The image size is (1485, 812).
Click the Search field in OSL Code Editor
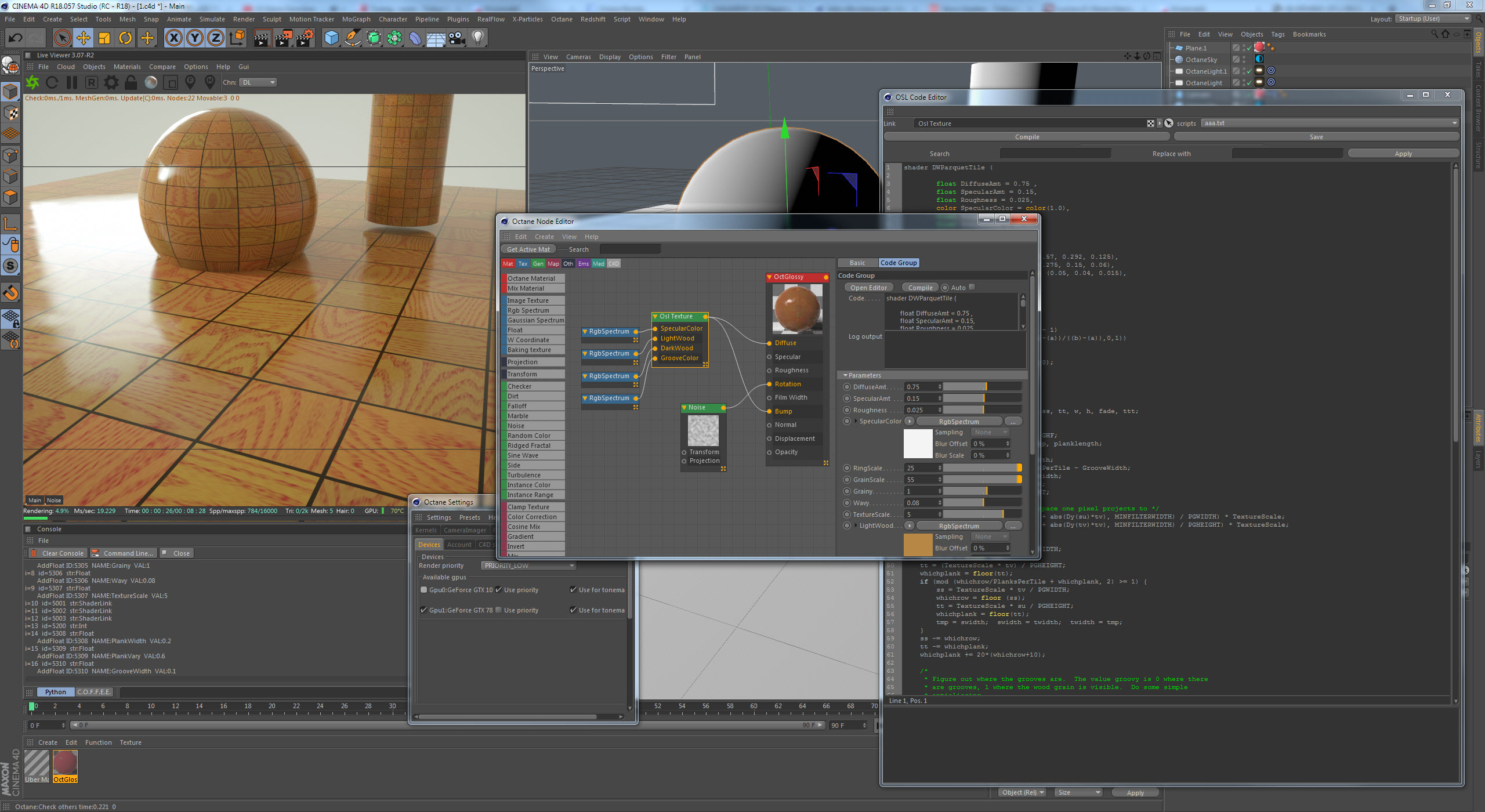click(x=1055, y=154)
